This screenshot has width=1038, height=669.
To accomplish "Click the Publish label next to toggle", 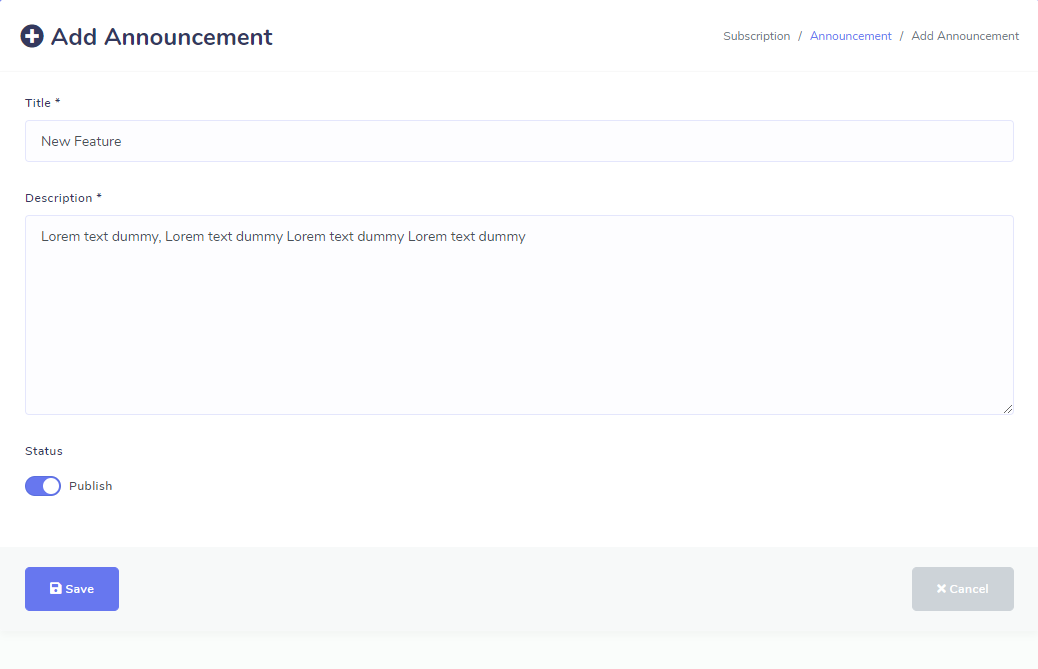I will [x=90, y=486].
